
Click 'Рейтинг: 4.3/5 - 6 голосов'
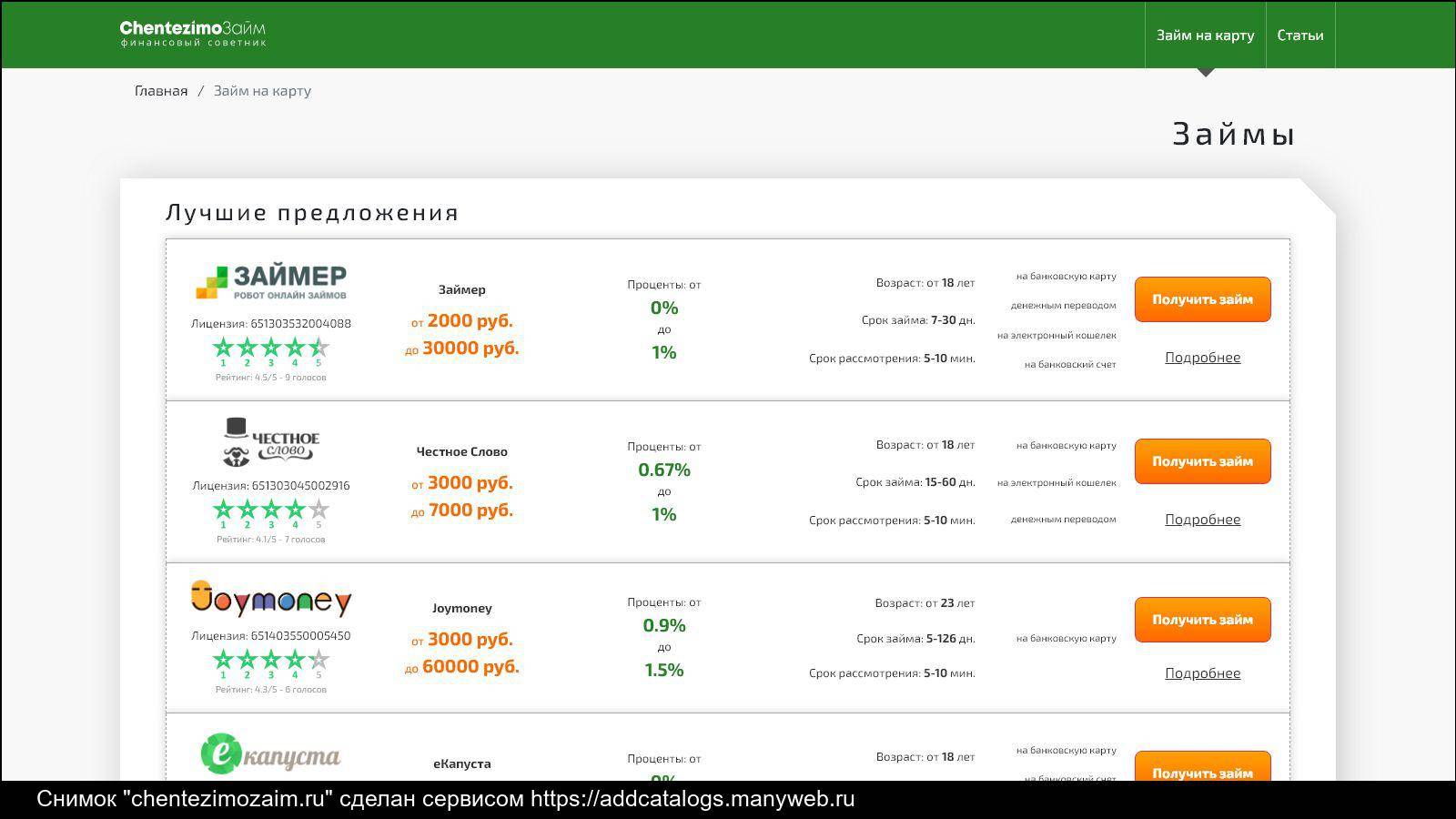270,689
